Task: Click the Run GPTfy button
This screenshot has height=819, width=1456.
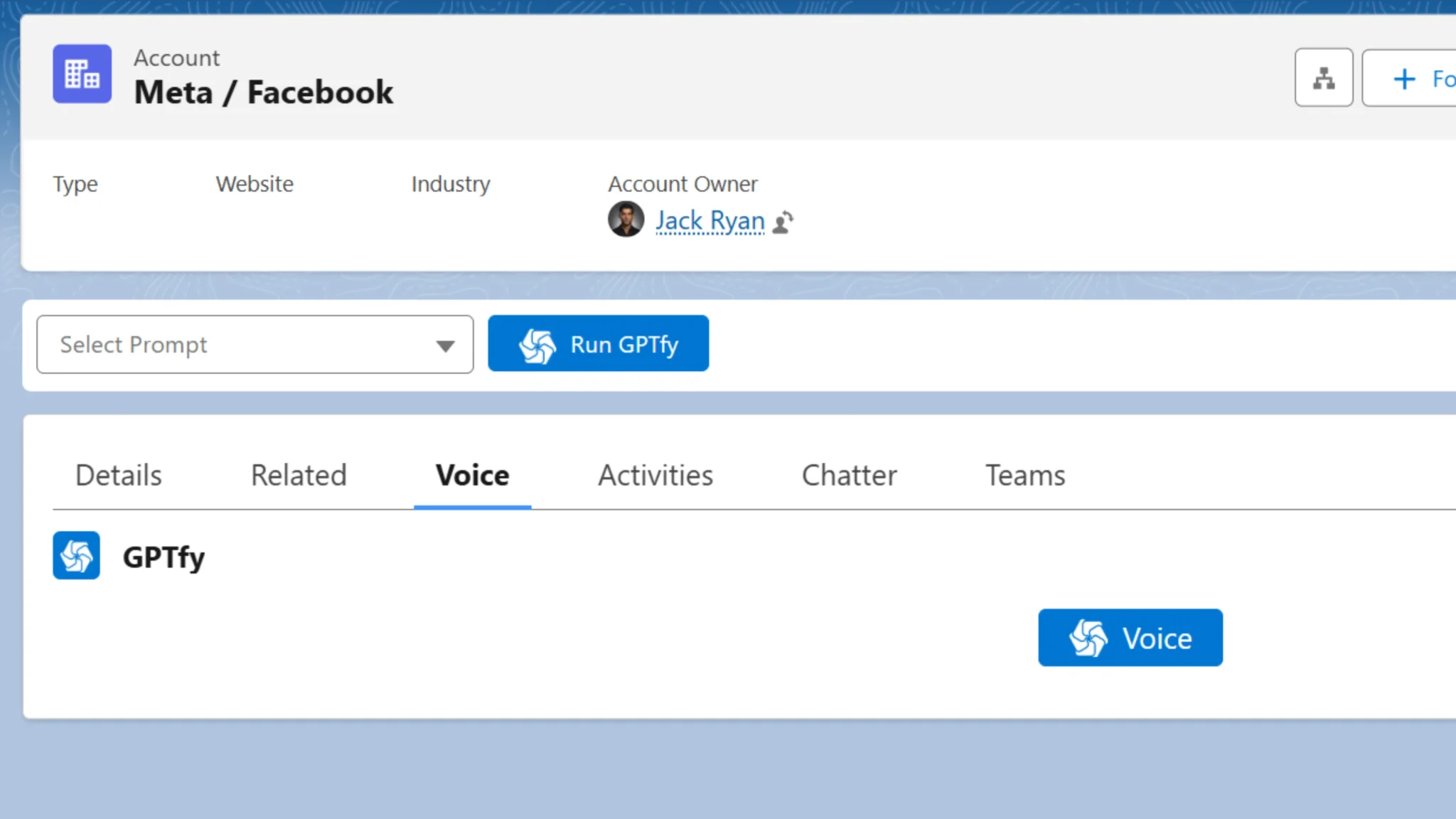Action: (x=598, y=343)
